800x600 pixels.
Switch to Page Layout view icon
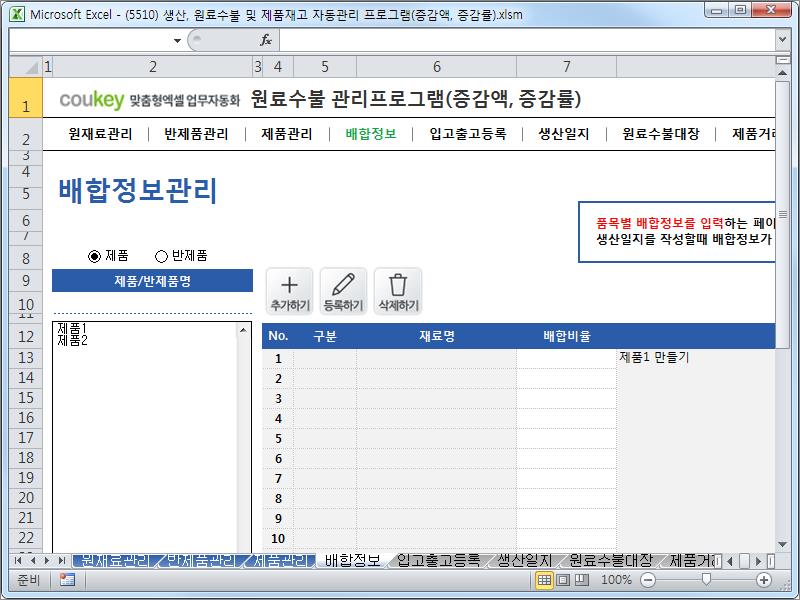click(563, 580)
